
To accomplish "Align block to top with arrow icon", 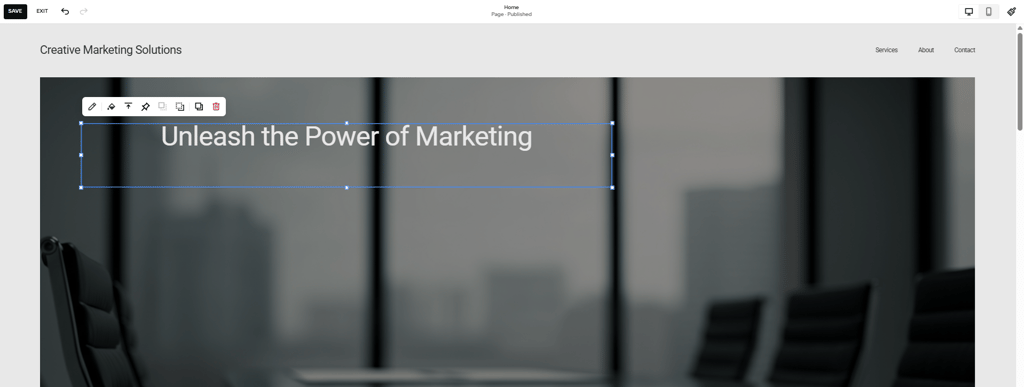I will [129, 106].
